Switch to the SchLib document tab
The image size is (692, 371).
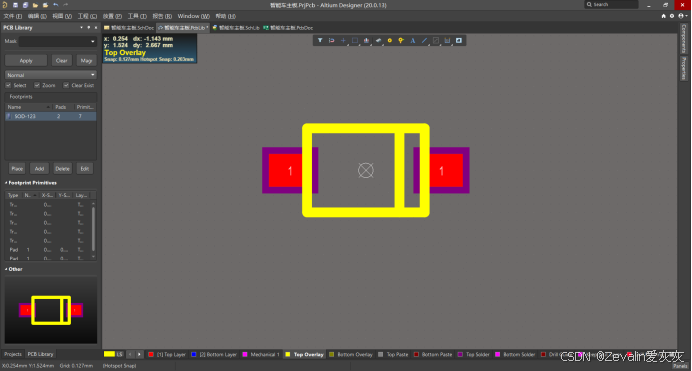point(236,28)
